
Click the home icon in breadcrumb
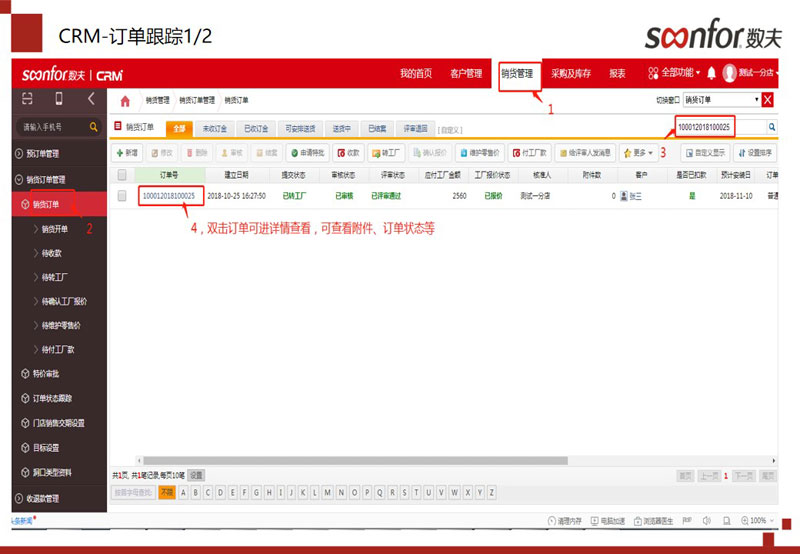point(125,101)
